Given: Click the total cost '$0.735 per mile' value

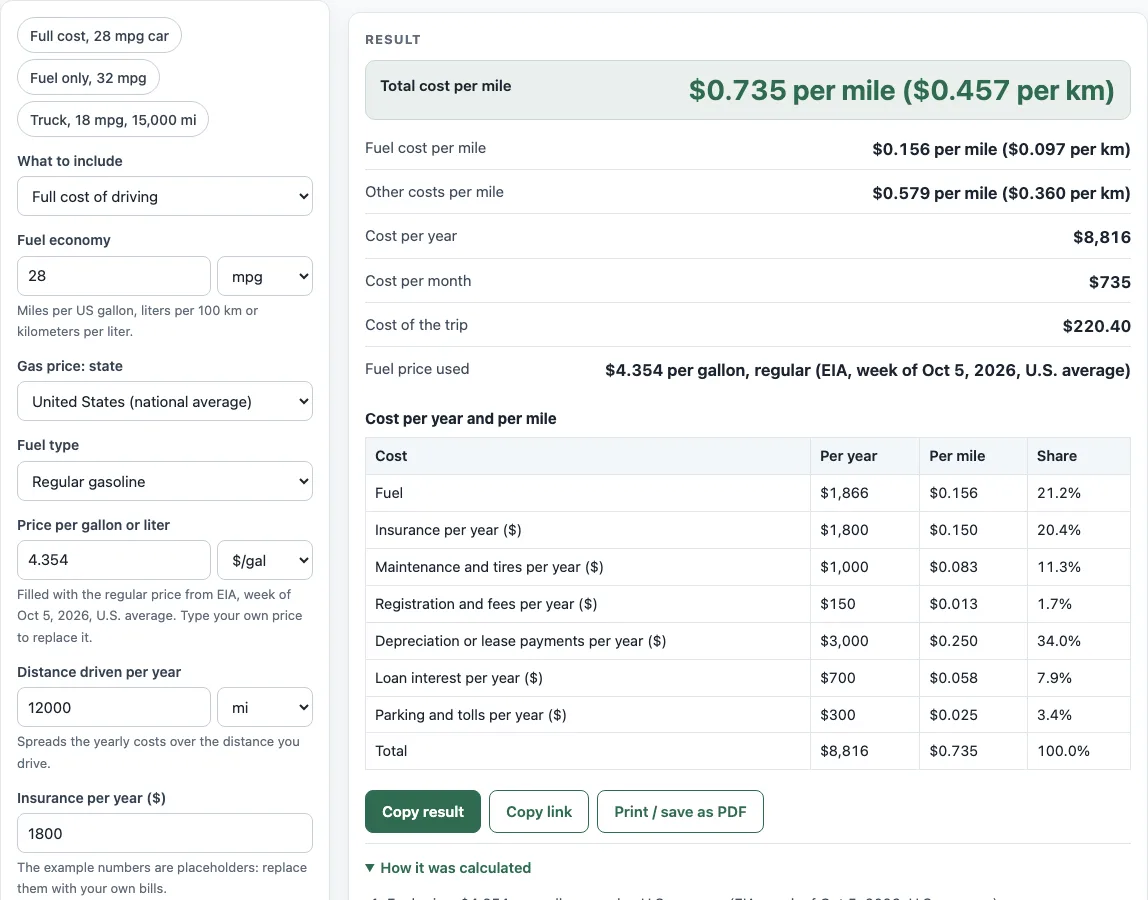Looking at the screenshot, I should (901, 90).
